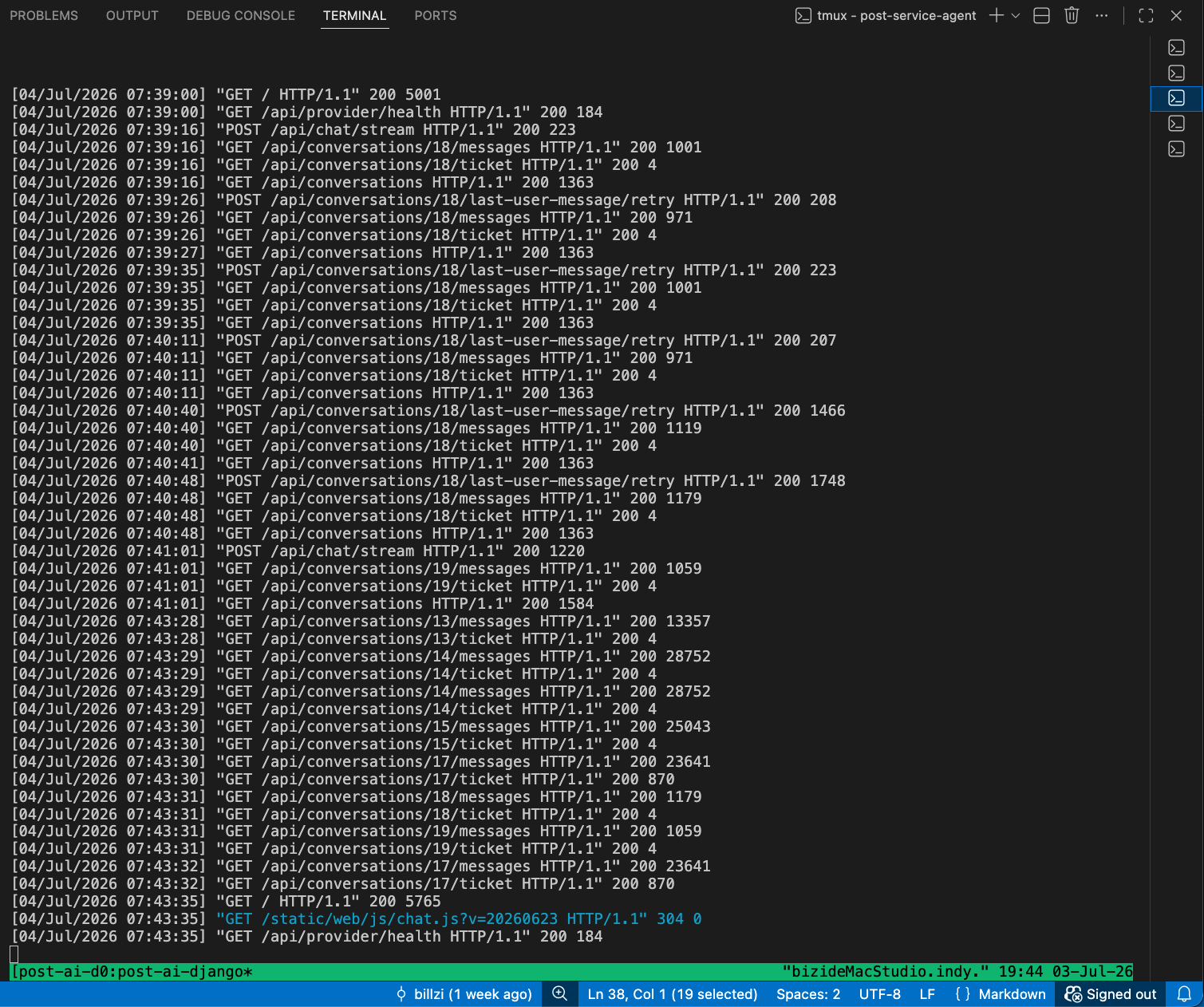1204x1007 pixels.
Task: Click the terminal cursor prompt line
Action: coord(14,954)
